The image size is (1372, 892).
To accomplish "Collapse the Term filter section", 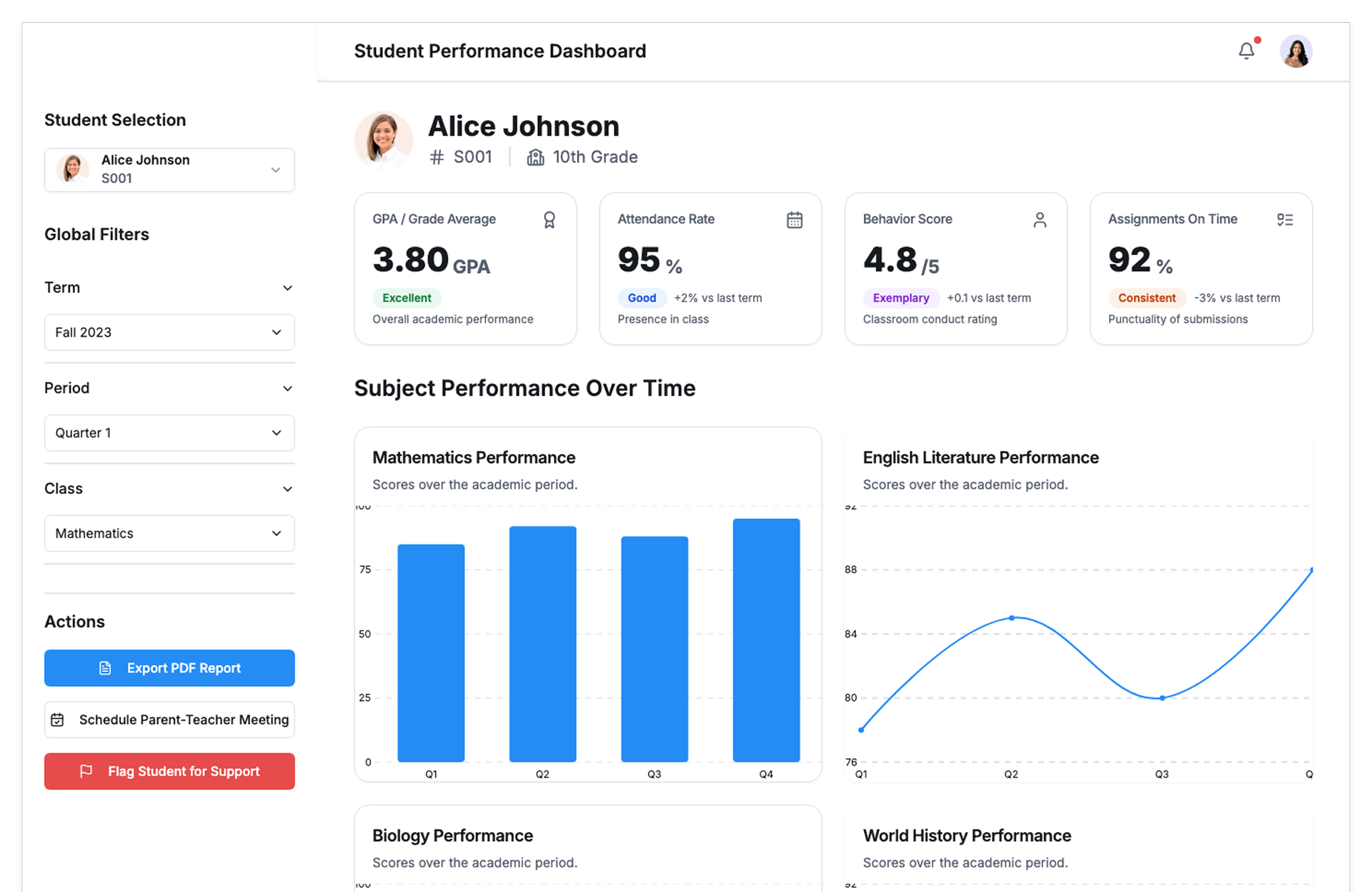I will point(287,288).
